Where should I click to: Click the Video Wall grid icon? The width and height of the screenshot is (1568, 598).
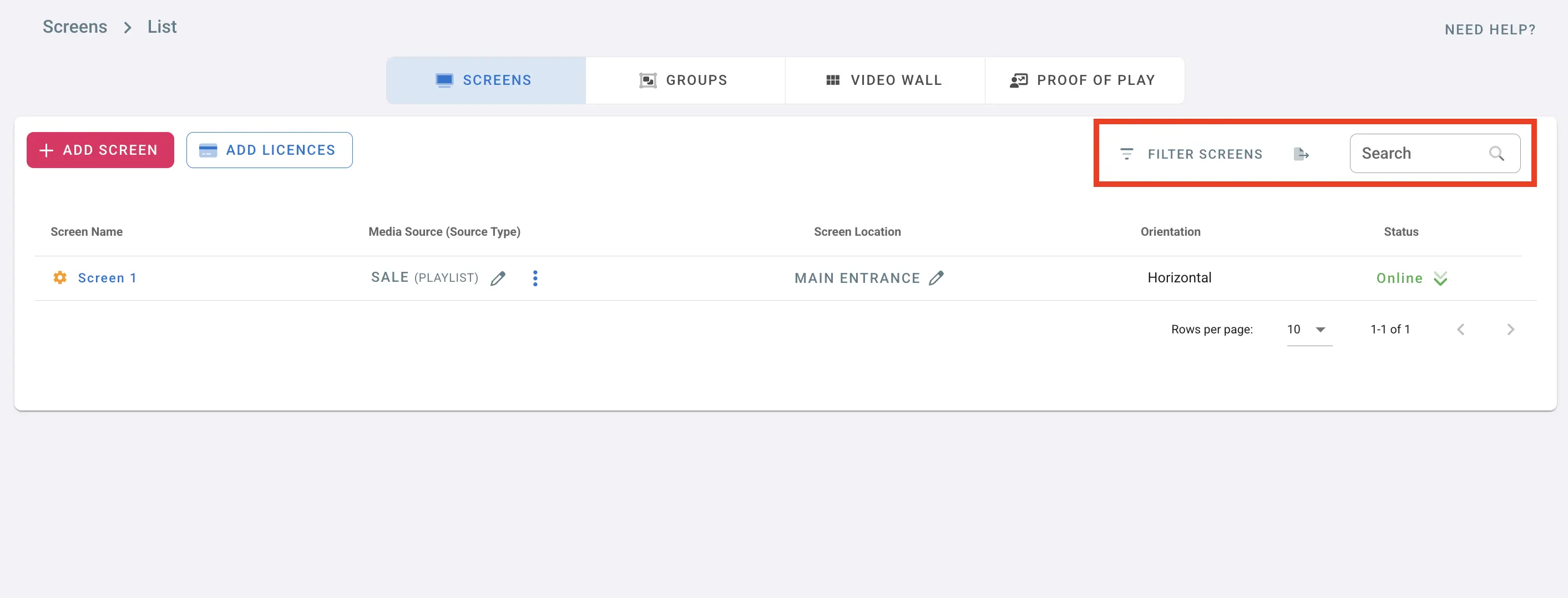point(833,80)
